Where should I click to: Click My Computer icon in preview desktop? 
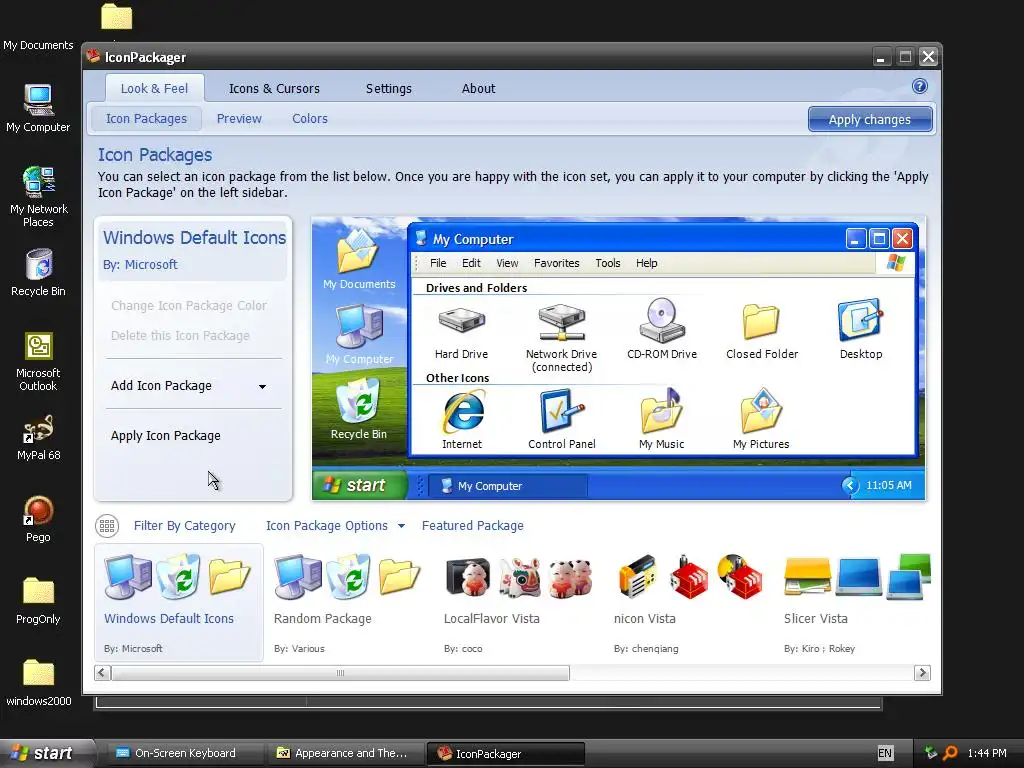359,327
